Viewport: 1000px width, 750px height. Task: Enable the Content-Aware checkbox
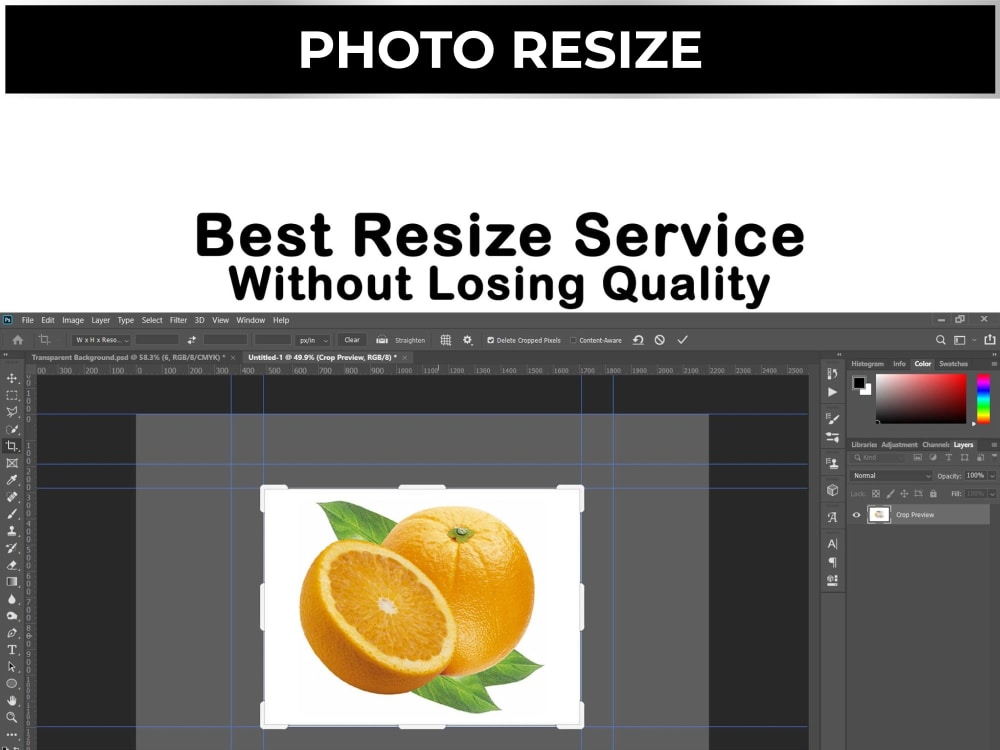click(x=573, y=340)
